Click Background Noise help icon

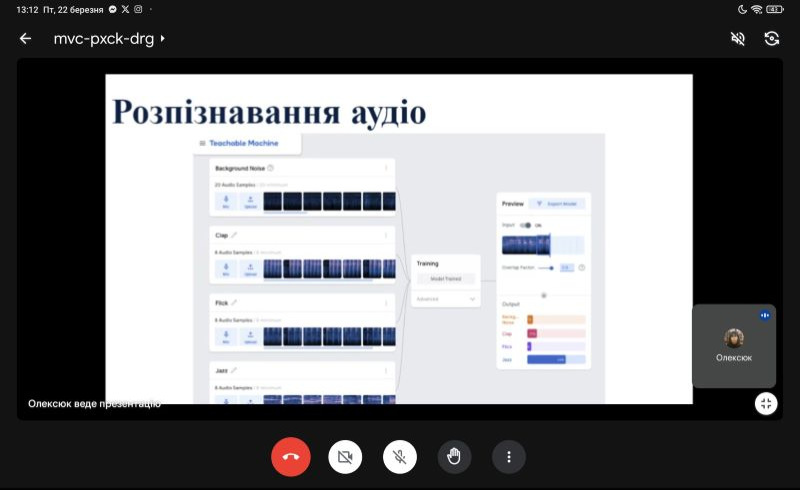(271, 168)
